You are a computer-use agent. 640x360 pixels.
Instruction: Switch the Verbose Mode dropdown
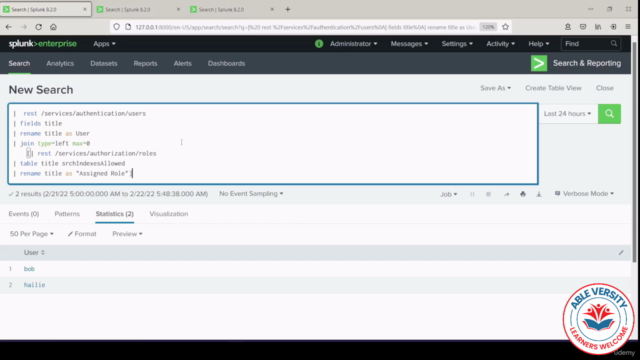584,193
